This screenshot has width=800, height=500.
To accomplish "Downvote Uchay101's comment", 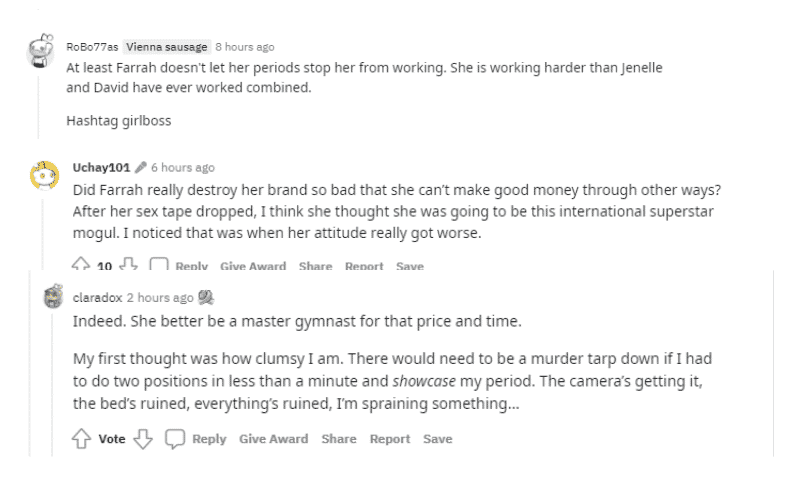I will [128, 264].
